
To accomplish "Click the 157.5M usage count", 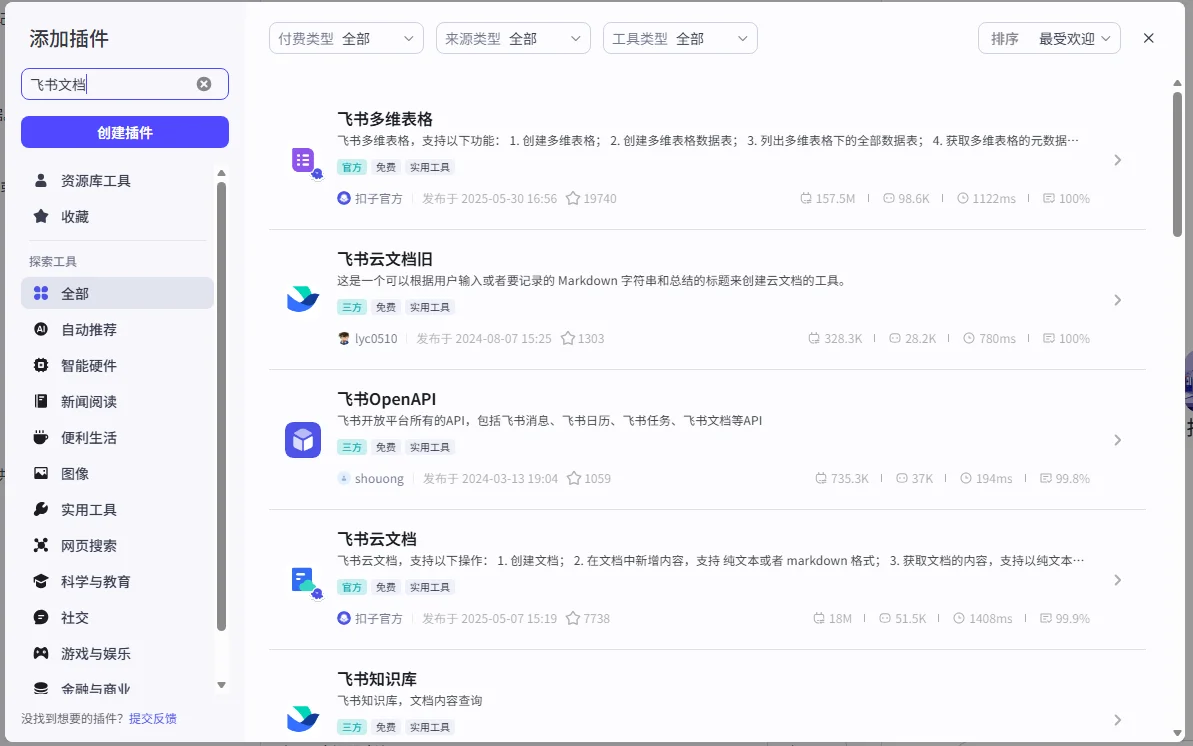I will pos(828,198).
